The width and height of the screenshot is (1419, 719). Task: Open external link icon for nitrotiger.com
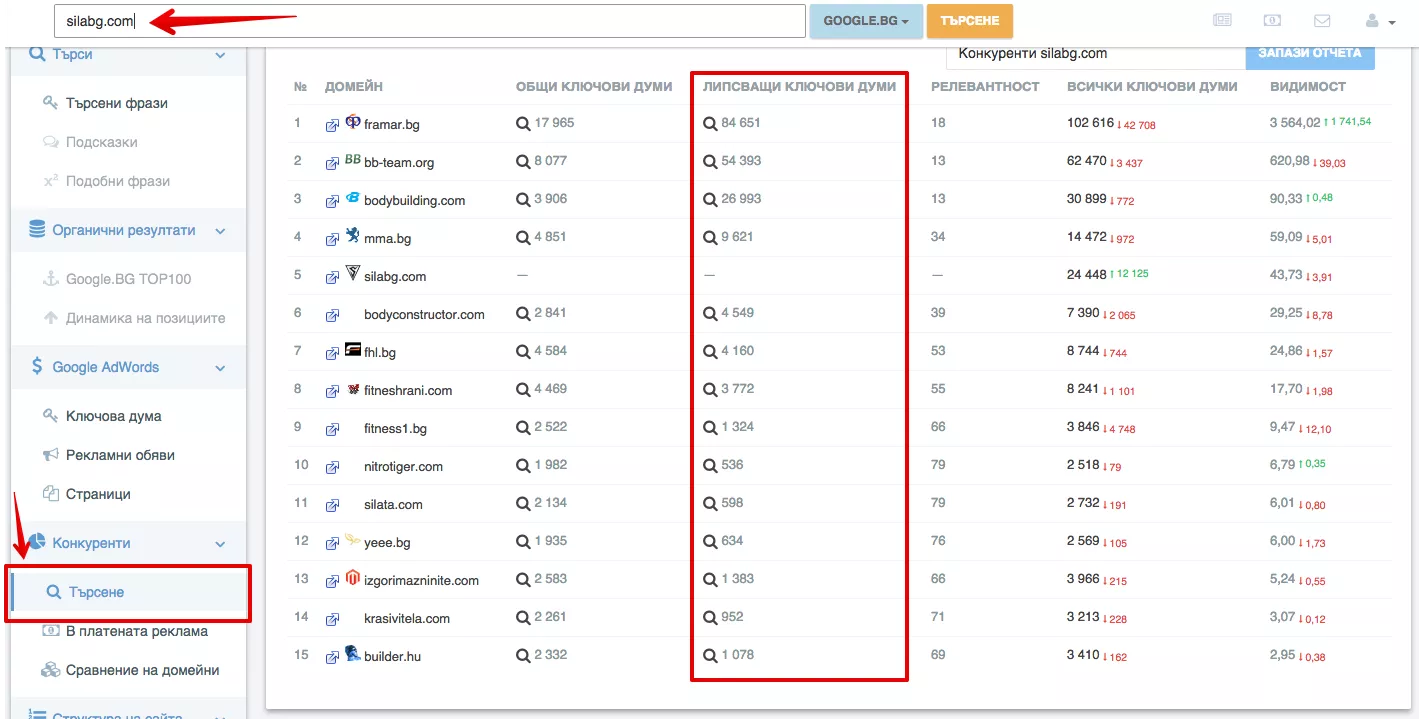pyautogui.click(x=332, y=467)
